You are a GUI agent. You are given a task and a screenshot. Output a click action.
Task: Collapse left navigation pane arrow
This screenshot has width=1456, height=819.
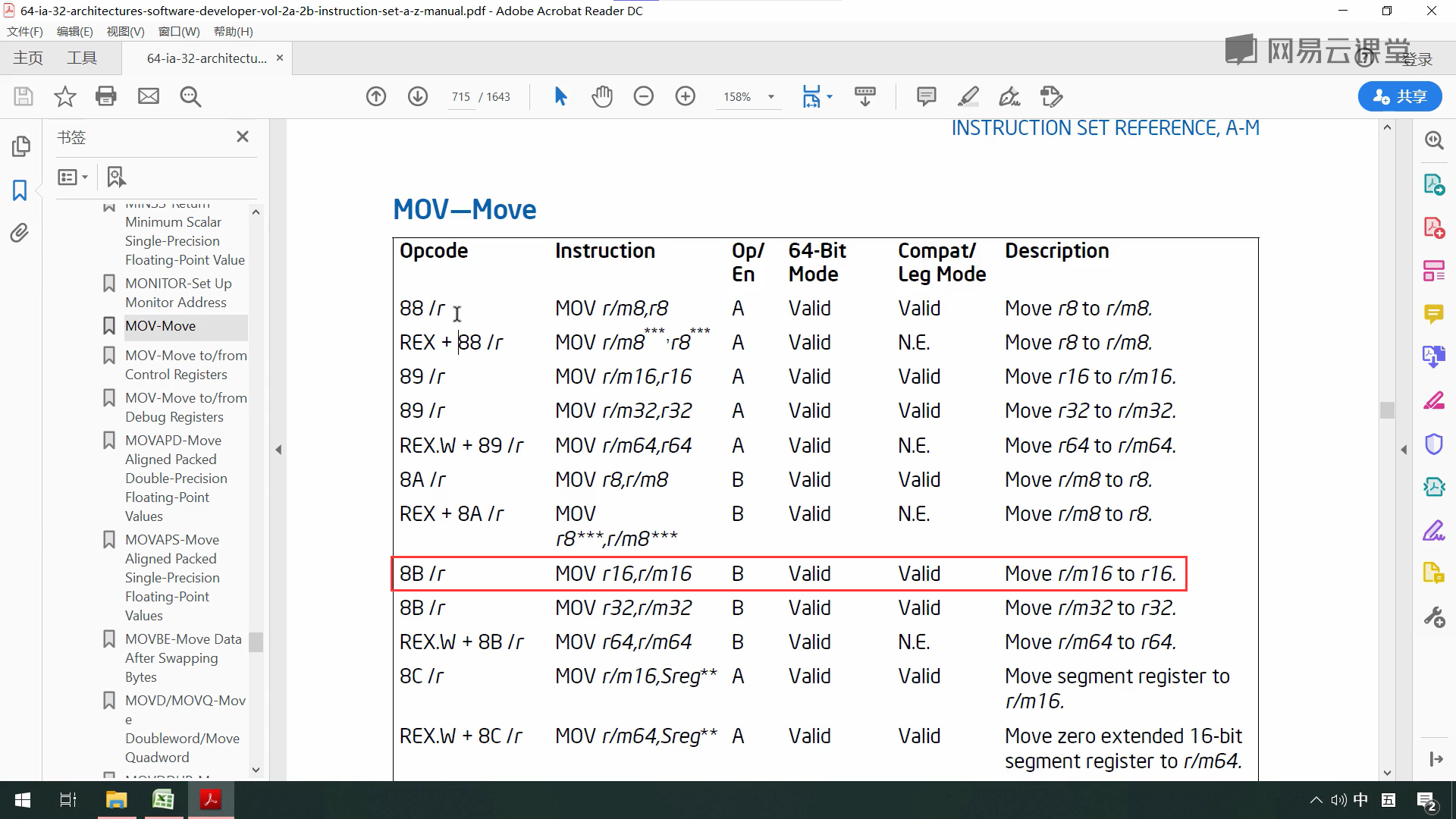pos(278,450)
